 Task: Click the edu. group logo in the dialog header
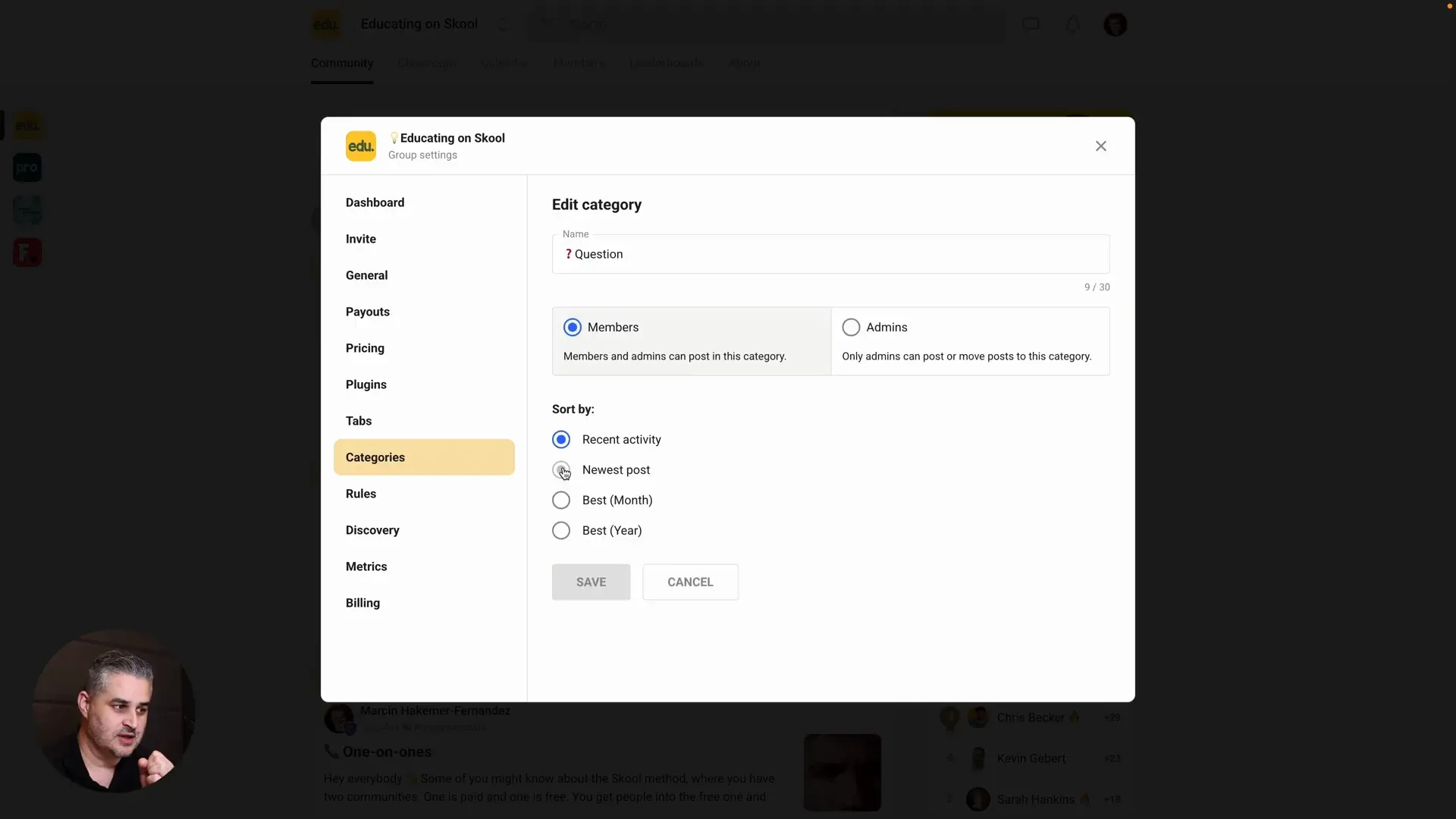click(x=360, y=146)
